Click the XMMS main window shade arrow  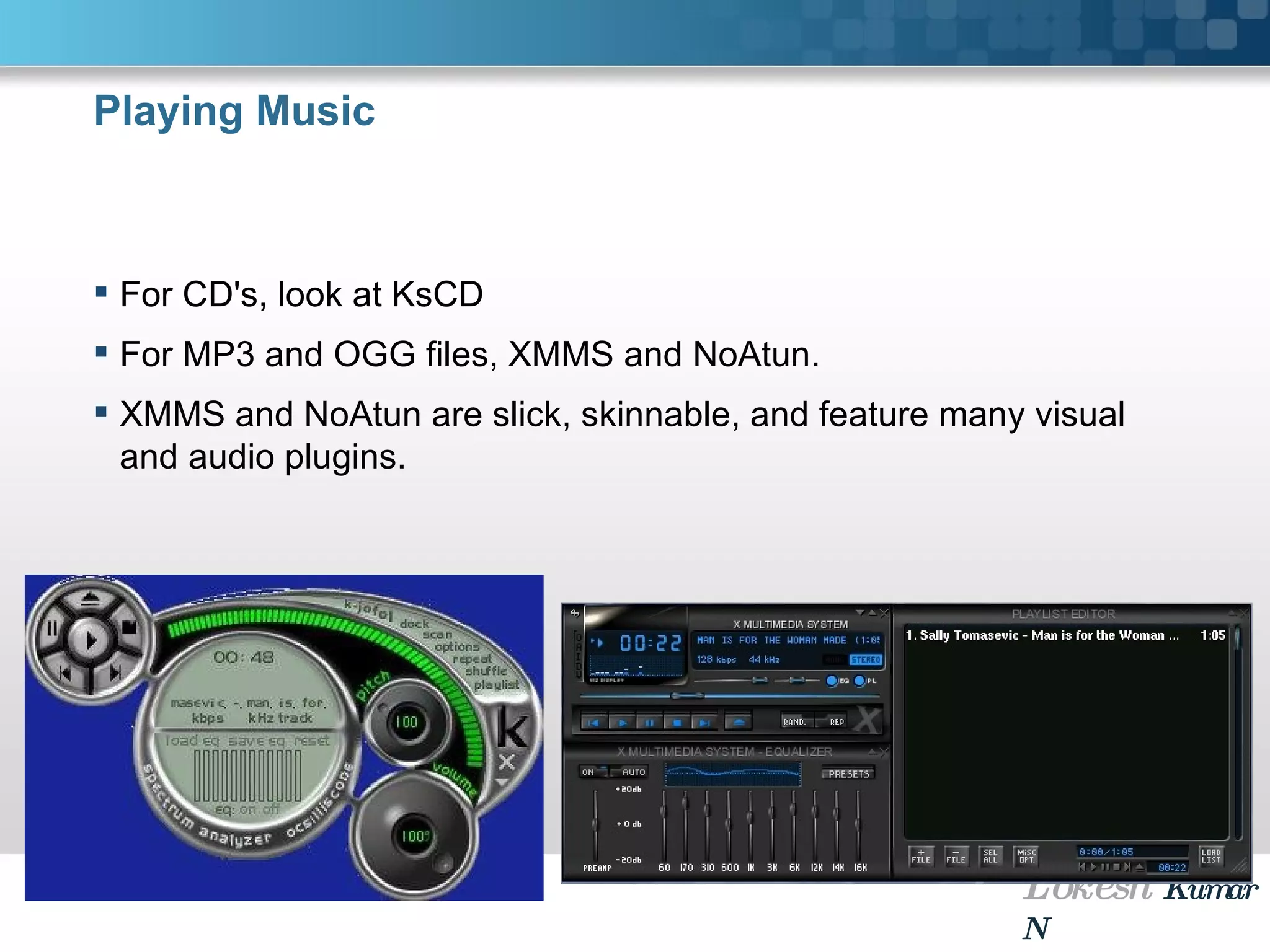(873, 612)
